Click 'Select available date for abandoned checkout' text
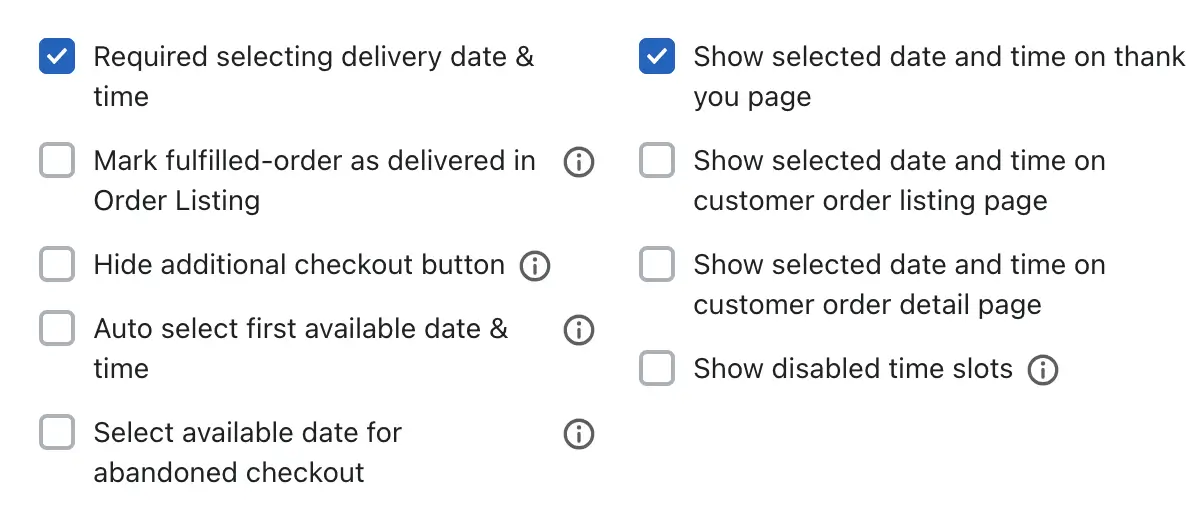1204x522 pixels. (x=248, y=453)
